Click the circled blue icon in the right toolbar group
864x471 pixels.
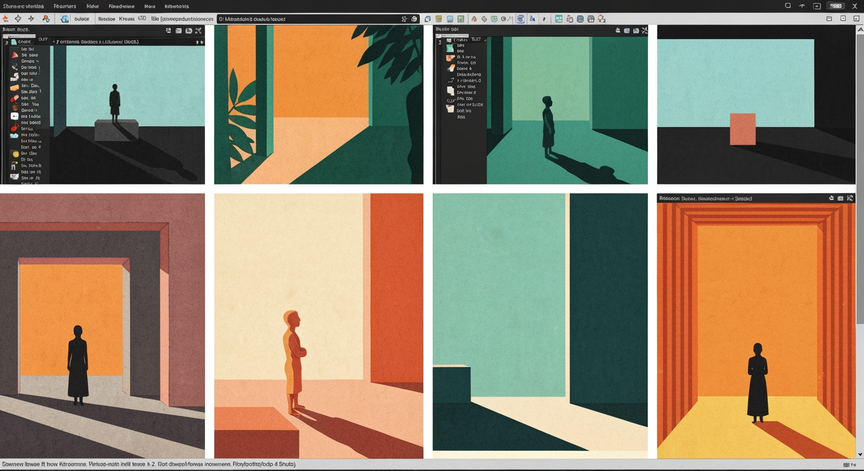pyautogui.click(x=521, y=19)
